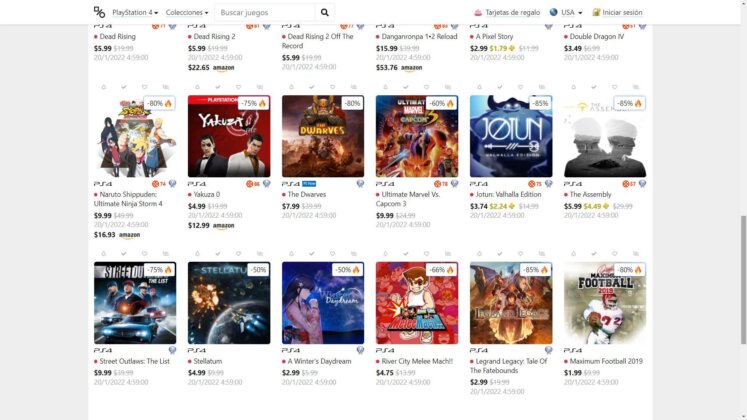The width and height of the screenshot is (747, 420).
Task: Click the page vertical scrollbar
Action: 743,280
